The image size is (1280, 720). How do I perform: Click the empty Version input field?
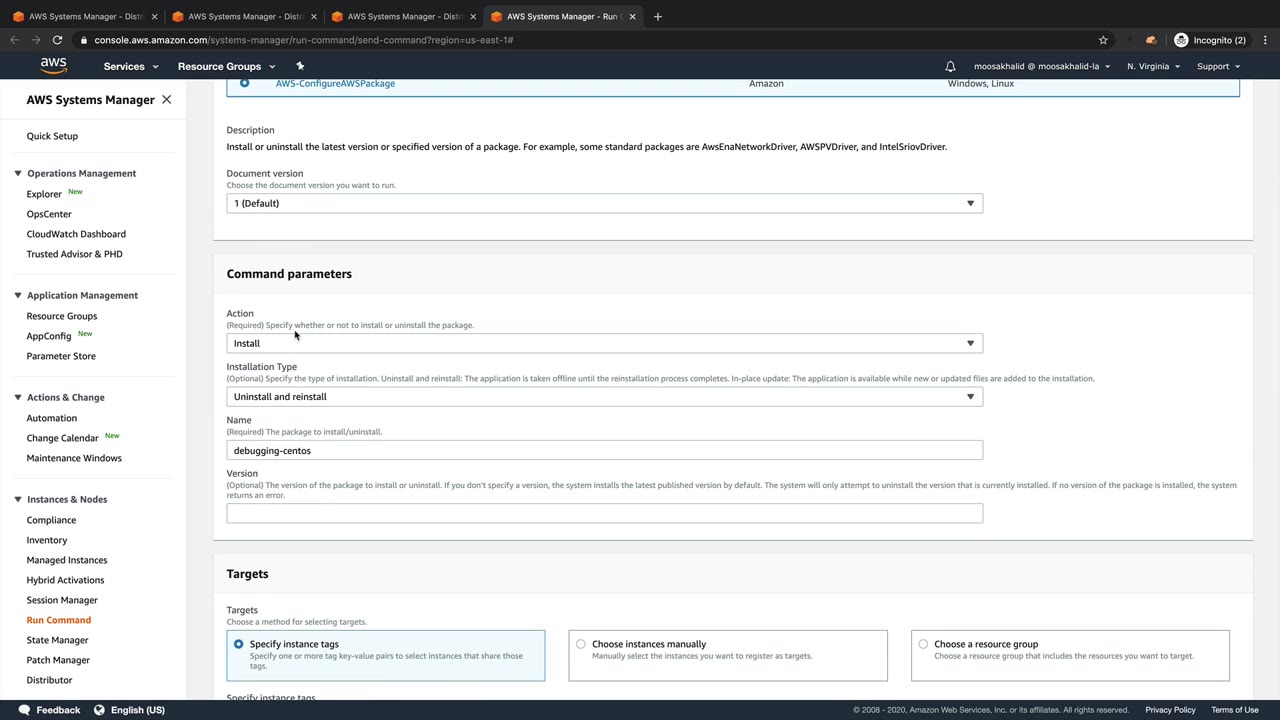point(604,513)
